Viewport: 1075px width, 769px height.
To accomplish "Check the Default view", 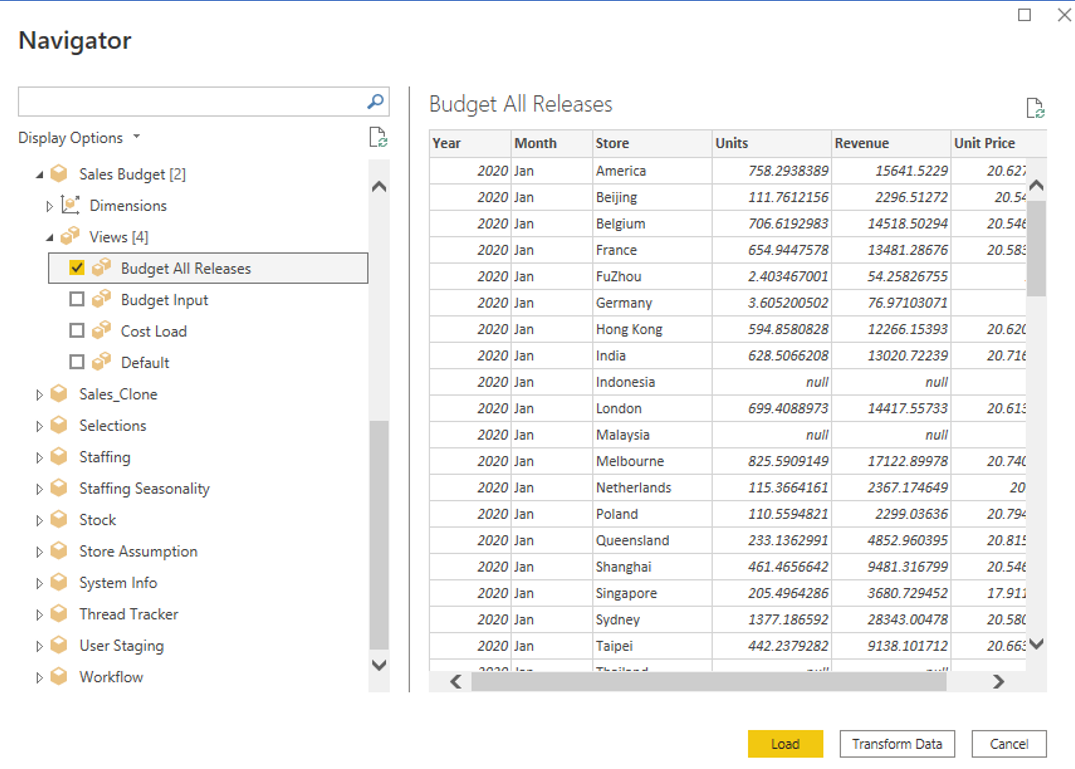I will tap(77, 362).
